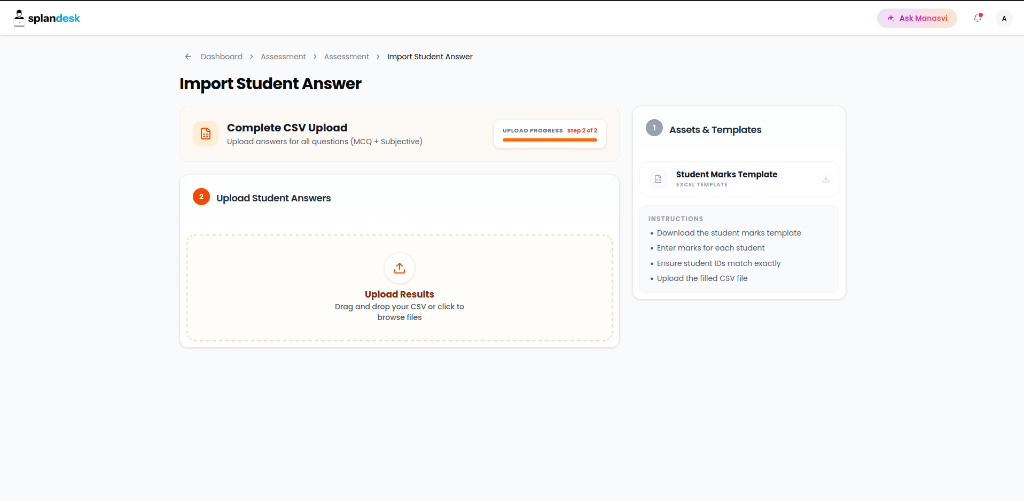Image resolution: width=1024 pixels, height=501 pixels.
Task: Click the Student Marks Template card
Action: [739, 179]
